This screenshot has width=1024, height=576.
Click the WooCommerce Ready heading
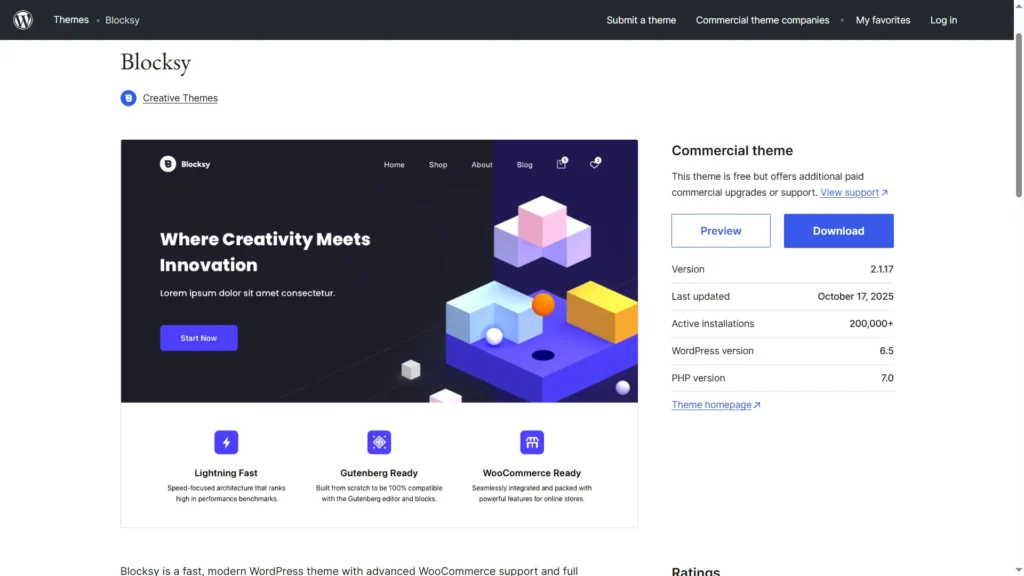pos(532,473)
